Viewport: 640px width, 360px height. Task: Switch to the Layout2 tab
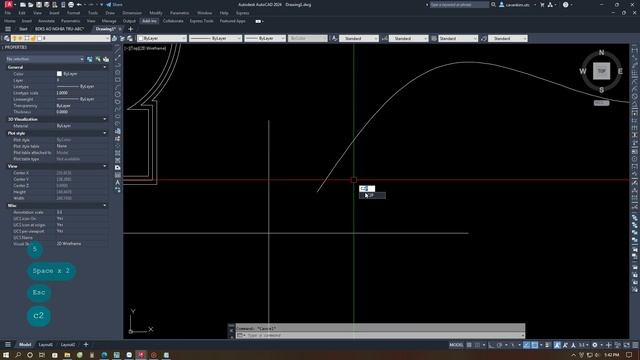[x=68, y=345]
